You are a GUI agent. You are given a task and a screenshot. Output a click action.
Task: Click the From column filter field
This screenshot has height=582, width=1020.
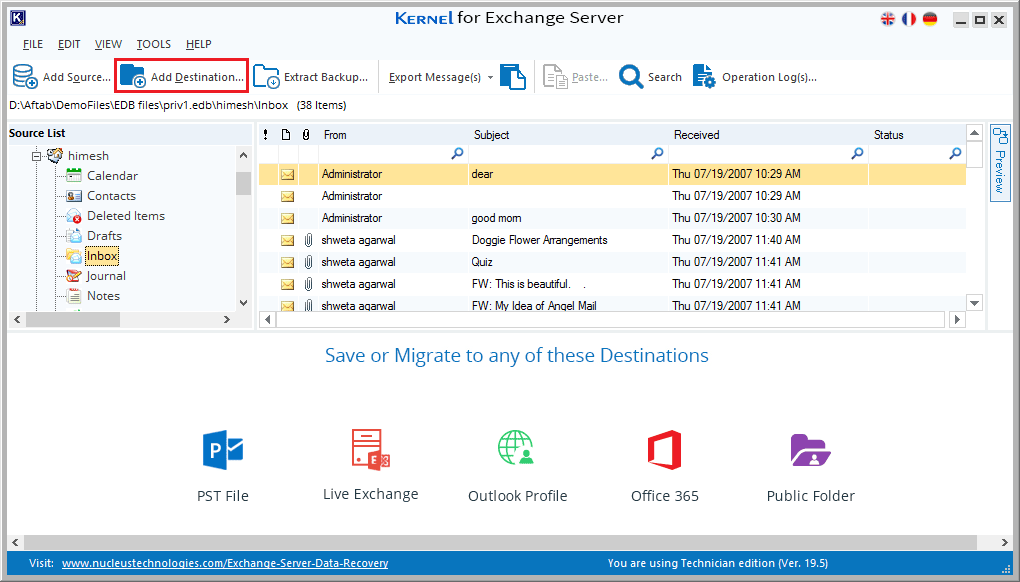(x=392, y=153)
